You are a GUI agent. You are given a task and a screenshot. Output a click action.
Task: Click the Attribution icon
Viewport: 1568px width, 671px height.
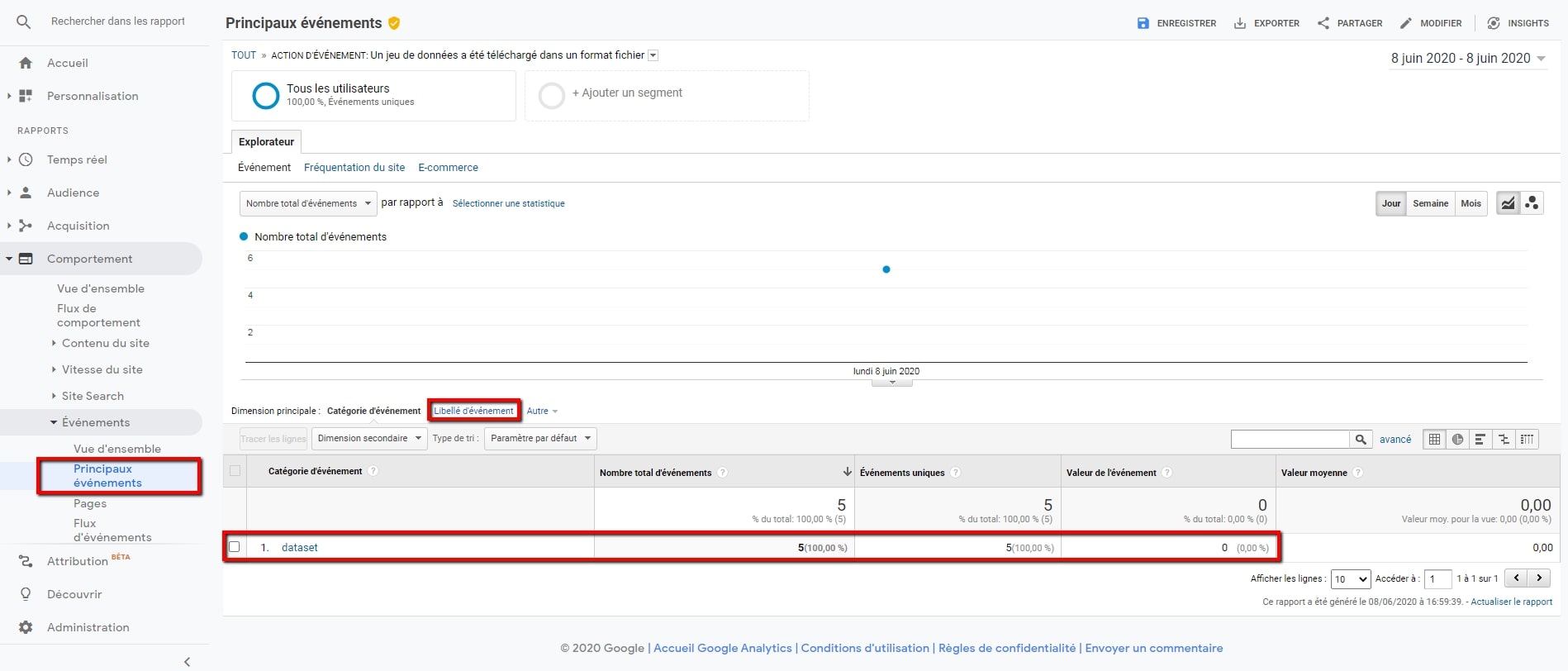pos(26,561)
